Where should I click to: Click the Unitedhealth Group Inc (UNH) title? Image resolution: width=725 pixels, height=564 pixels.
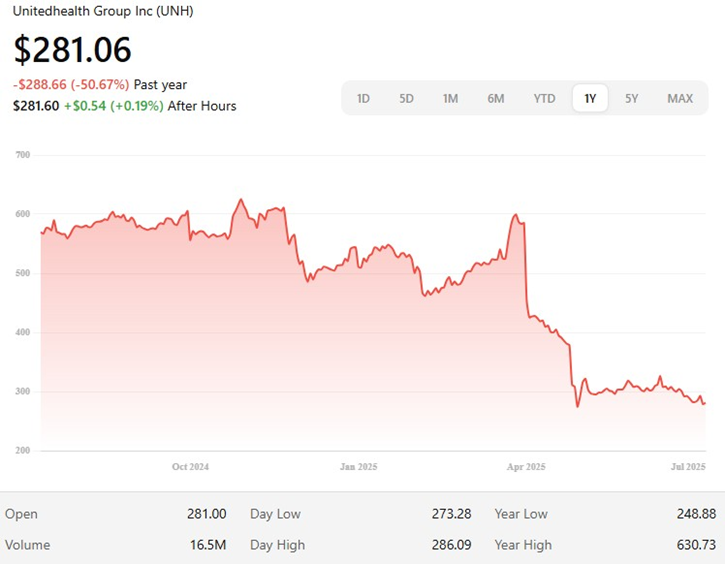(x=101, y=13)
